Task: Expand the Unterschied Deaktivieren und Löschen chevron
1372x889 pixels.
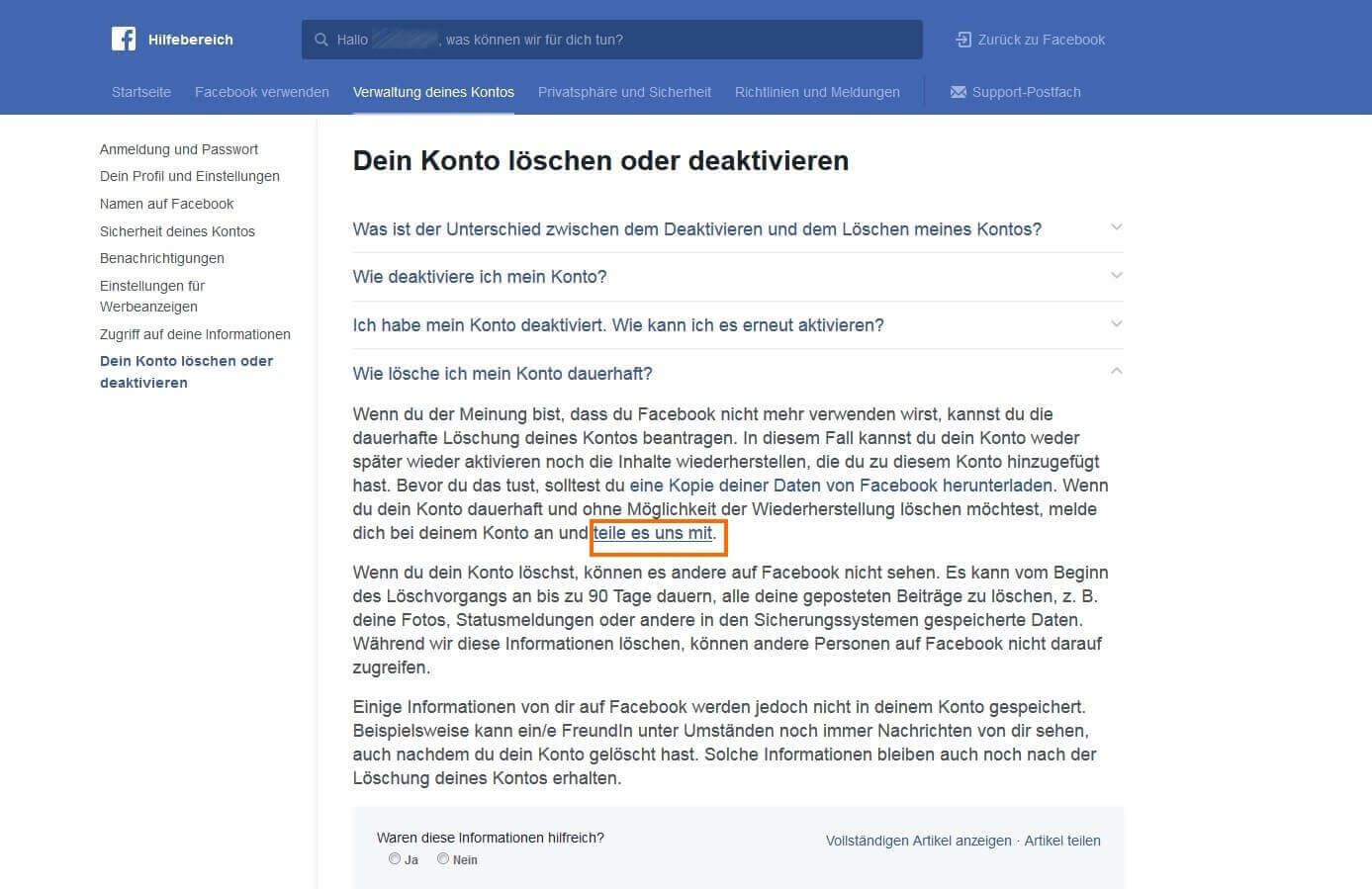Action: (1116, 227)
